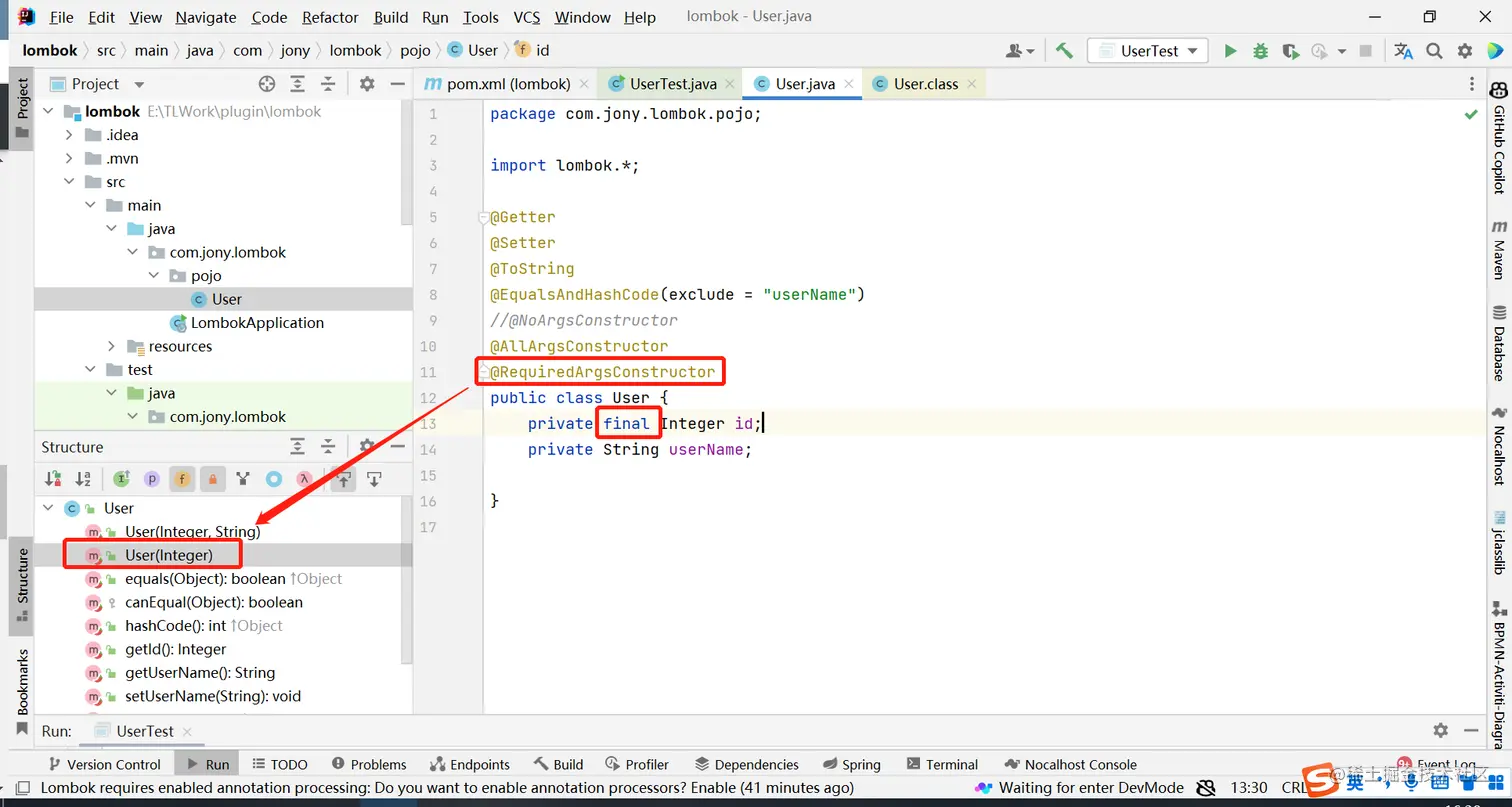Toggle sort by visibility in Structure
Image resolution: width=1512 pixels, height=807 pixels.
(x=53, y=479)
